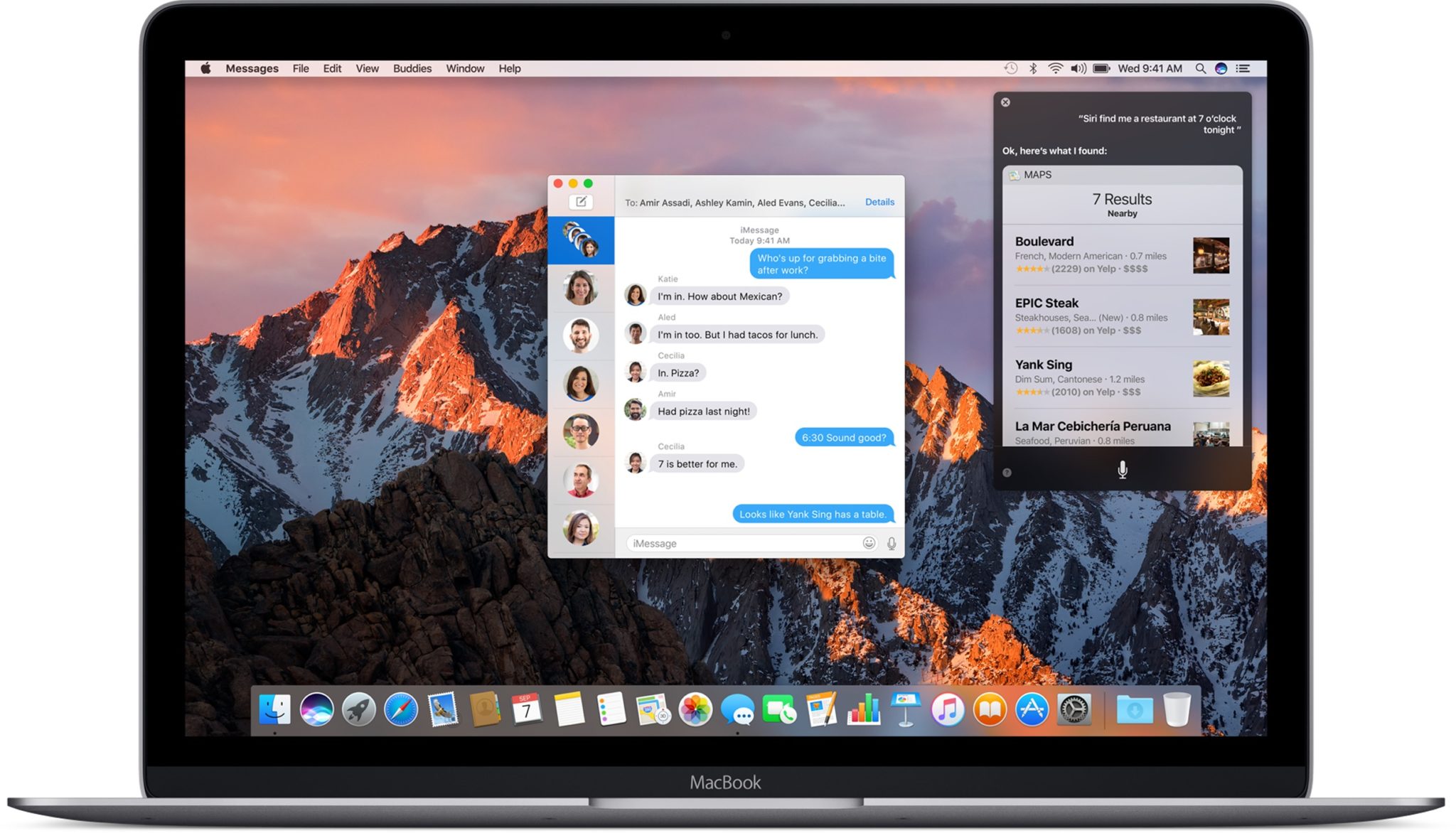The image size is (1456, 833).
Task: Open Spotlight search magnifier icon
Action: pos(1200,68)
